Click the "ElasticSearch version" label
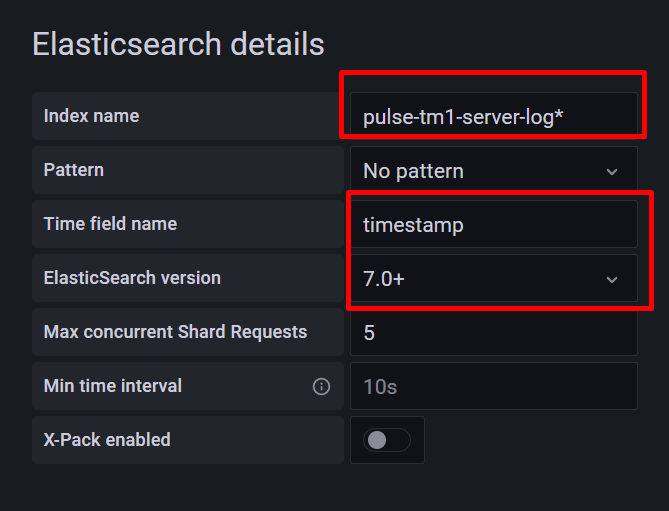This screenshot has height=511, width=669. pyautogui.click(x=132, y=278)
